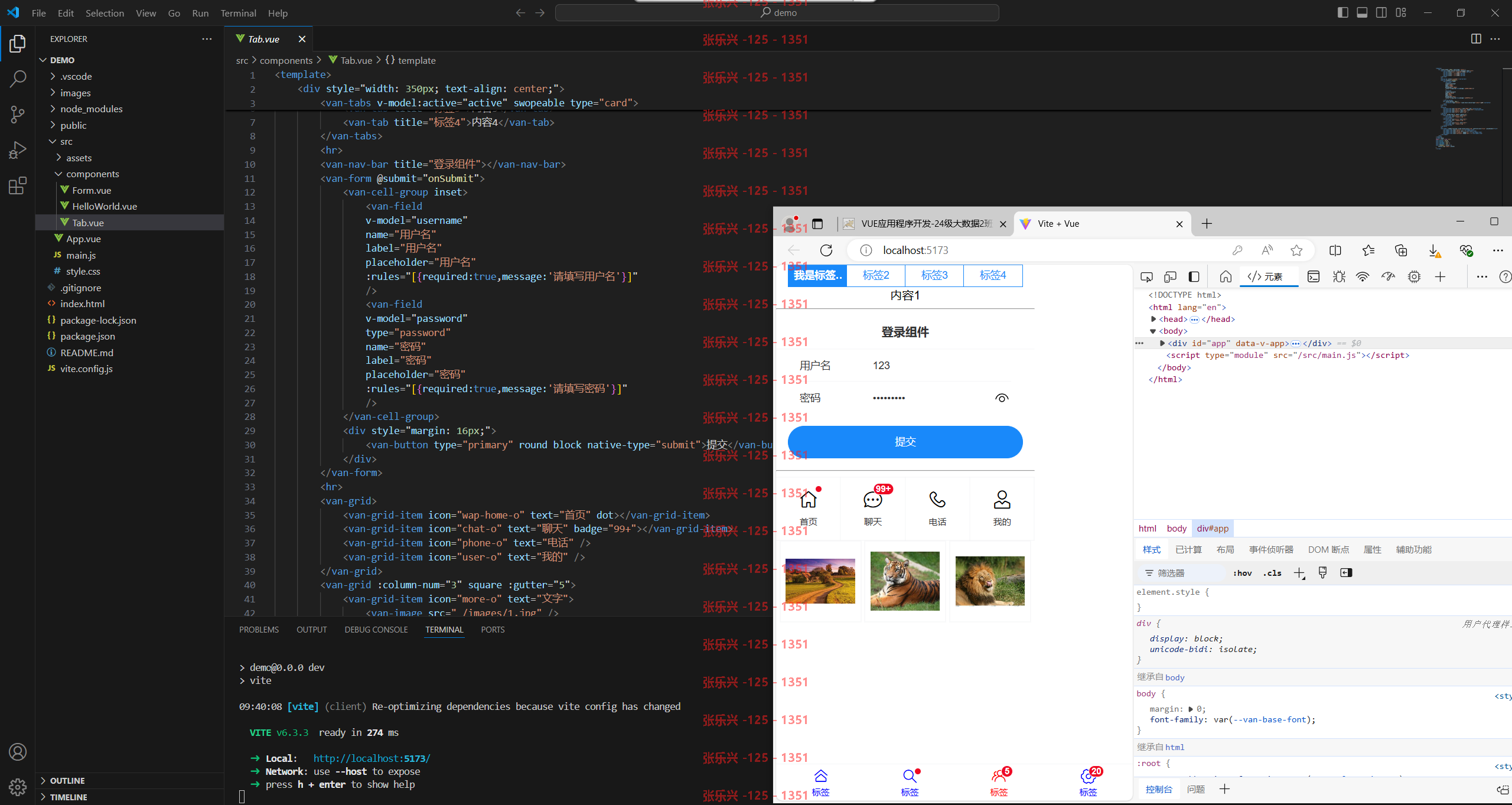Expand the head node in the DOM tree
The width and height of the screenshot is (1512, 805).
tap(1153, 319)
